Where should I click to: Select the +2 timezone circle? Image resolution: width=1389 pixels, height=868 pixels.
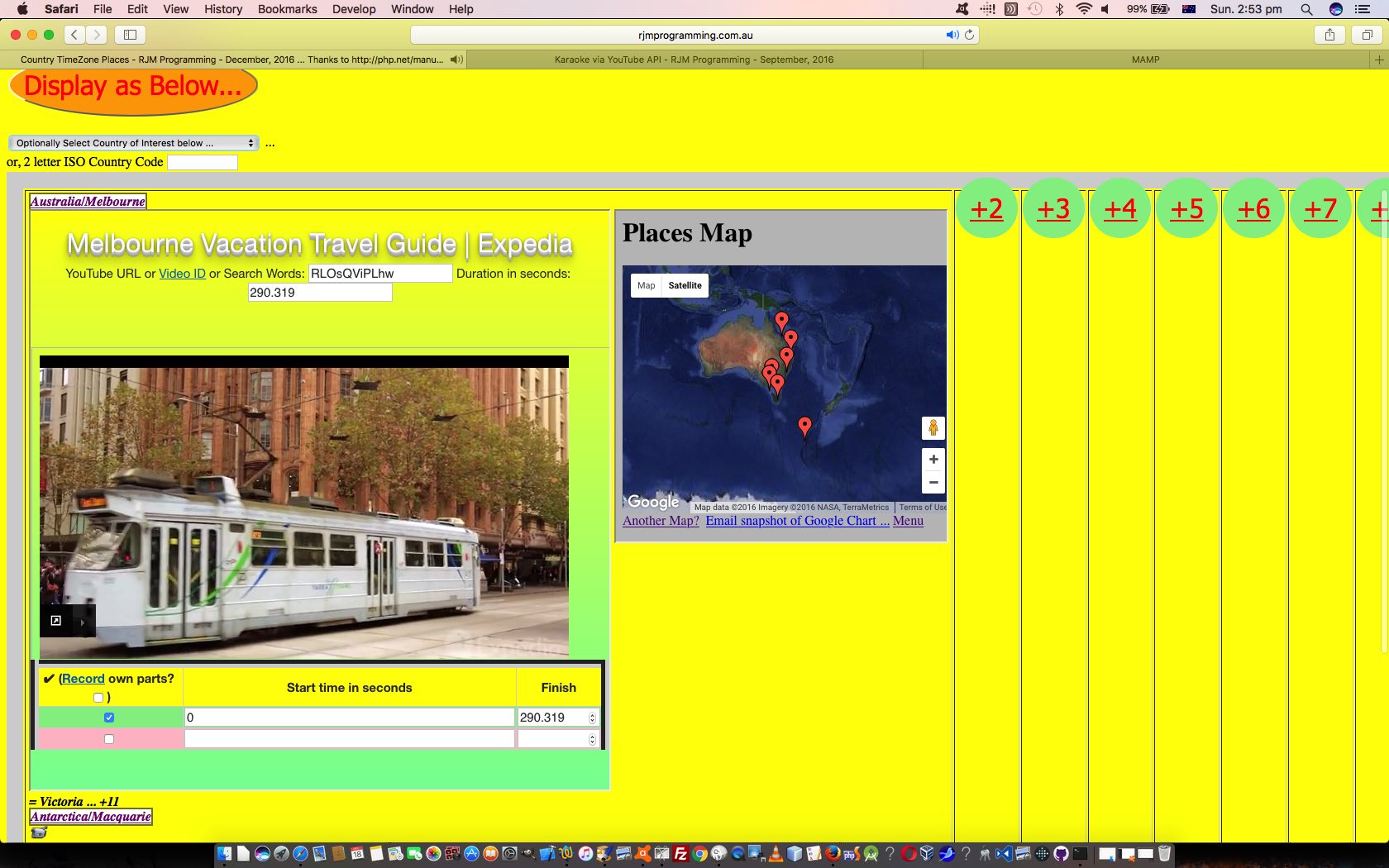(986, 208)
